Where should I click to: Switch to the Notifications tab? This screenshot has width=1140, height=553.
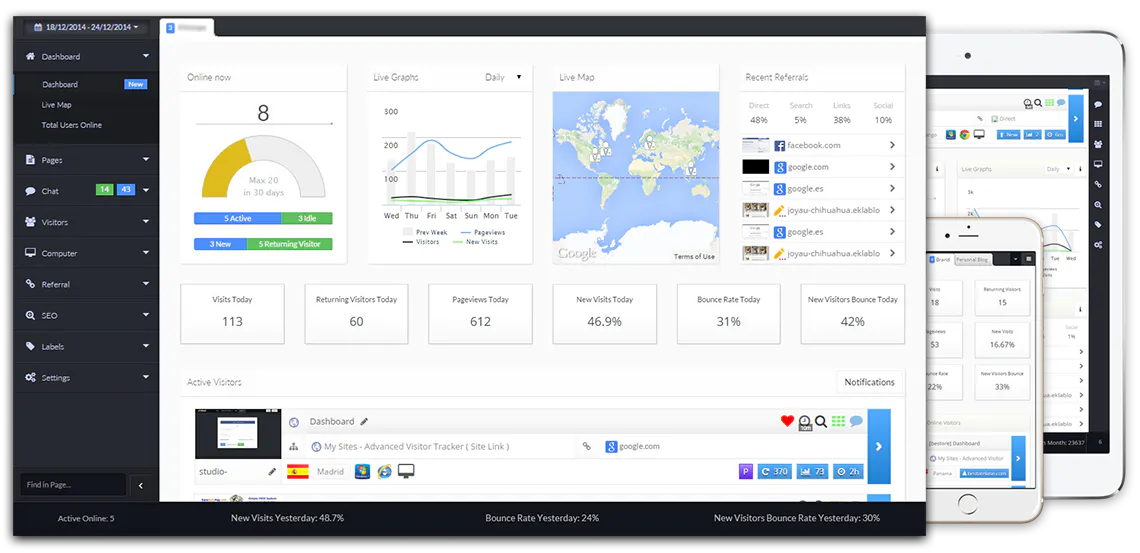pyautogui.click(x=870, y=382)
